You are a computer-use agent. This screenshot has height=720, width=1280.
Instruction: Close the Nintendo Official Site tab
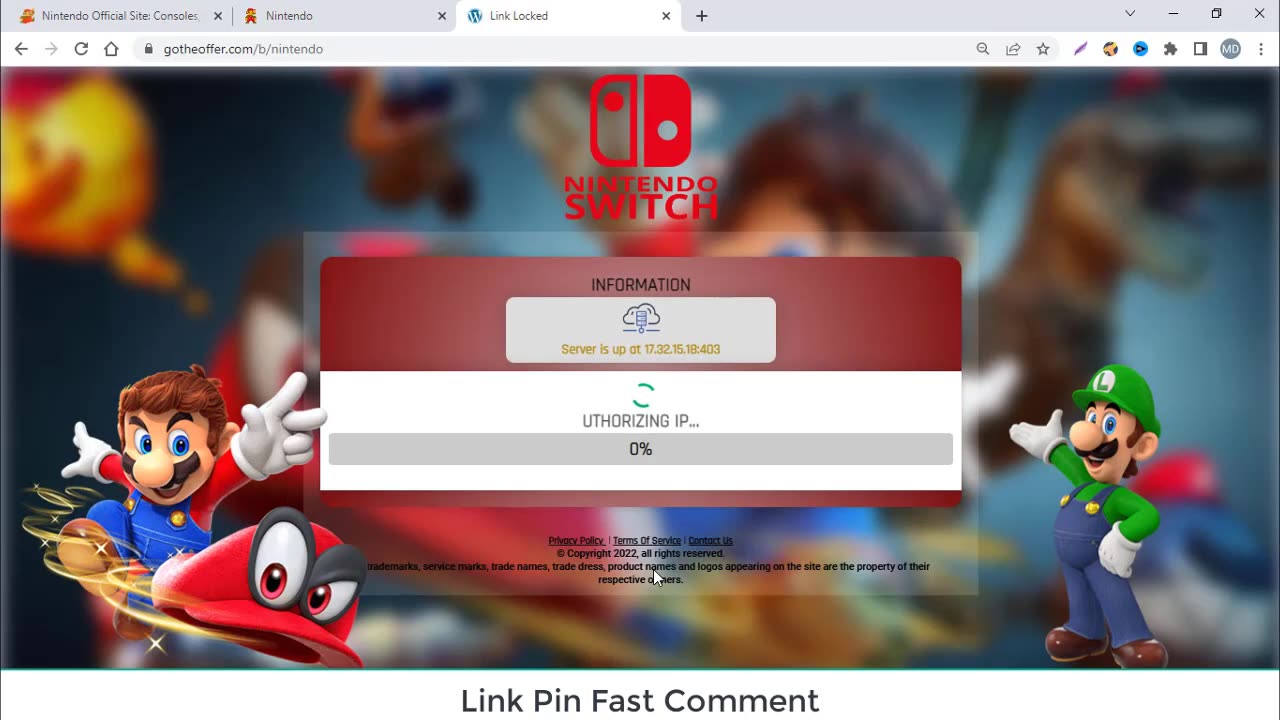[x=218, y=16]
